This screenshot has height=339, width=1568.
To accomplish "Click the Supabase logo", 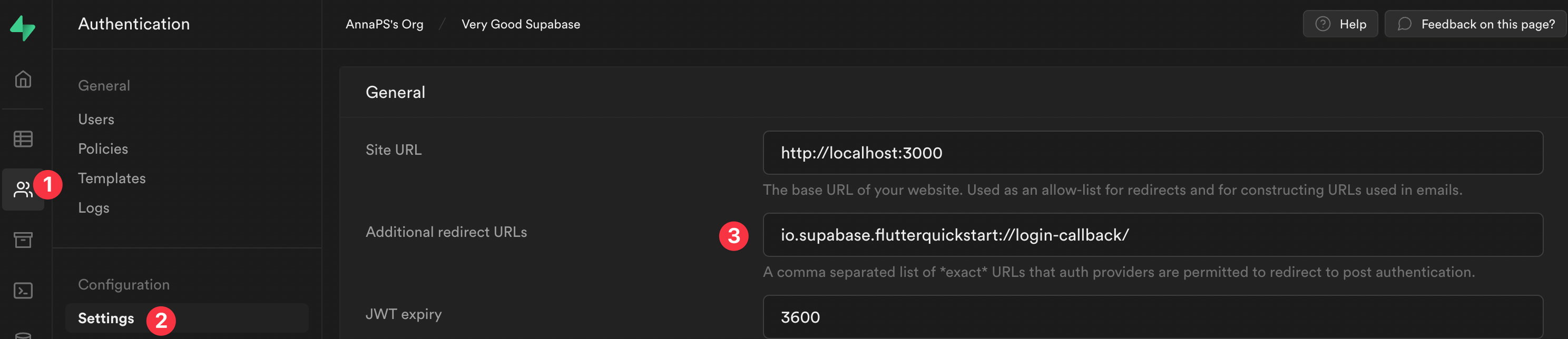I will [x=23, y=27].
